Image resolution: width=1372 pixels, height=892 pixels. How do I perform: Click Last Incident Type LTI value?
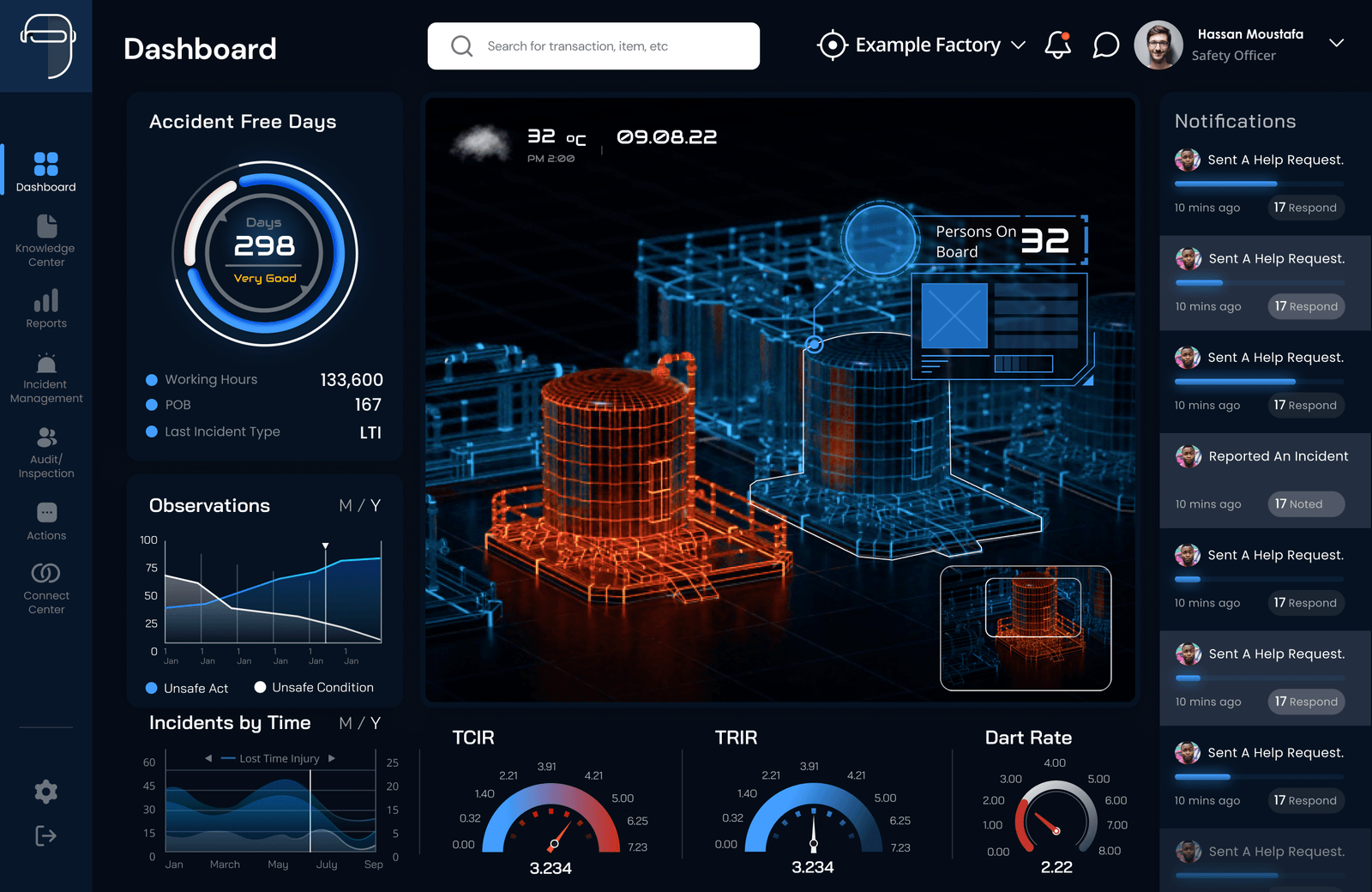coord(370,433)
